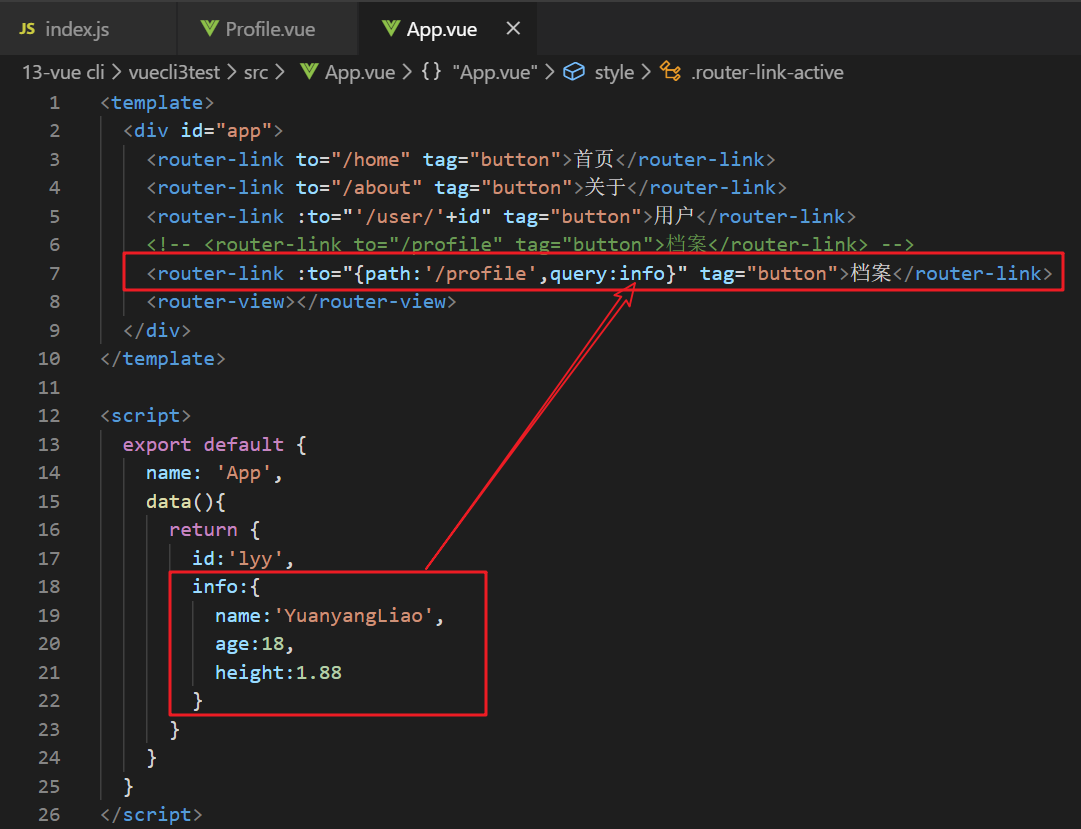The image size is (1081, 829).
Task: Click '/profile' path in line 7
Action: coord(481,274)
